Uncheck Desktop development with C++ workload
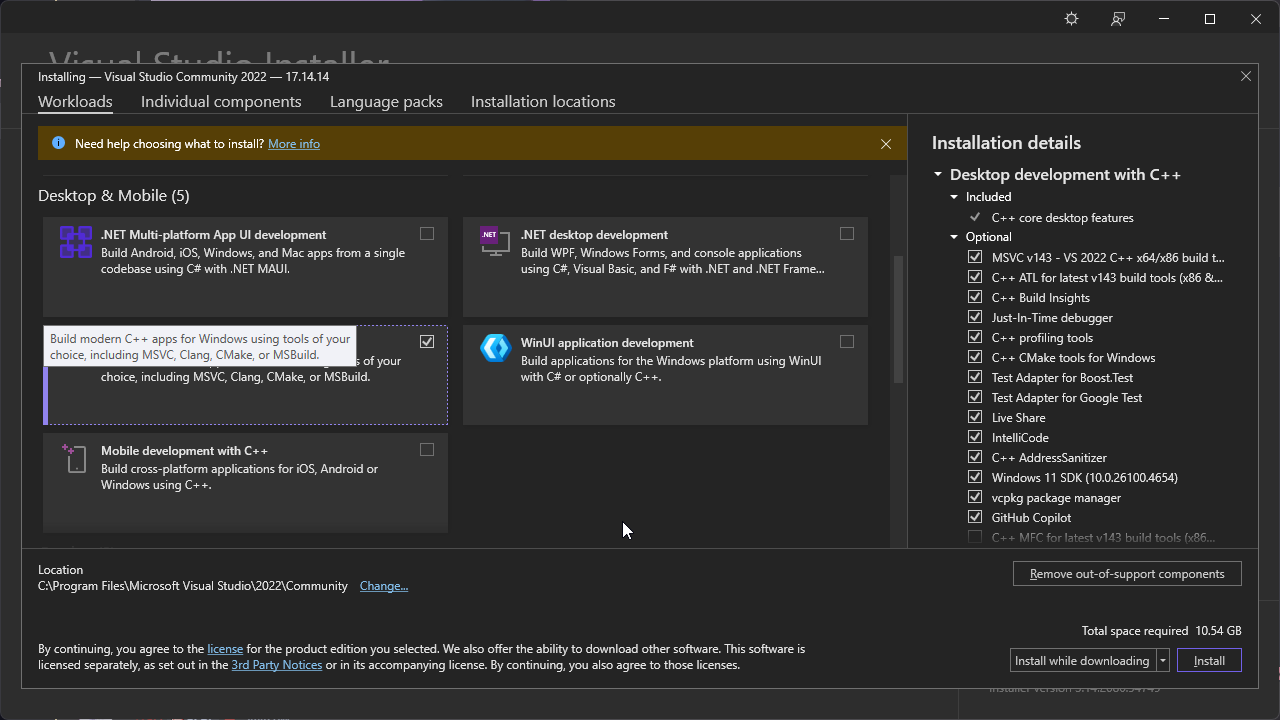Image resolution: width=1280 pixels, height=720 pixels. [x=427, y=341]
